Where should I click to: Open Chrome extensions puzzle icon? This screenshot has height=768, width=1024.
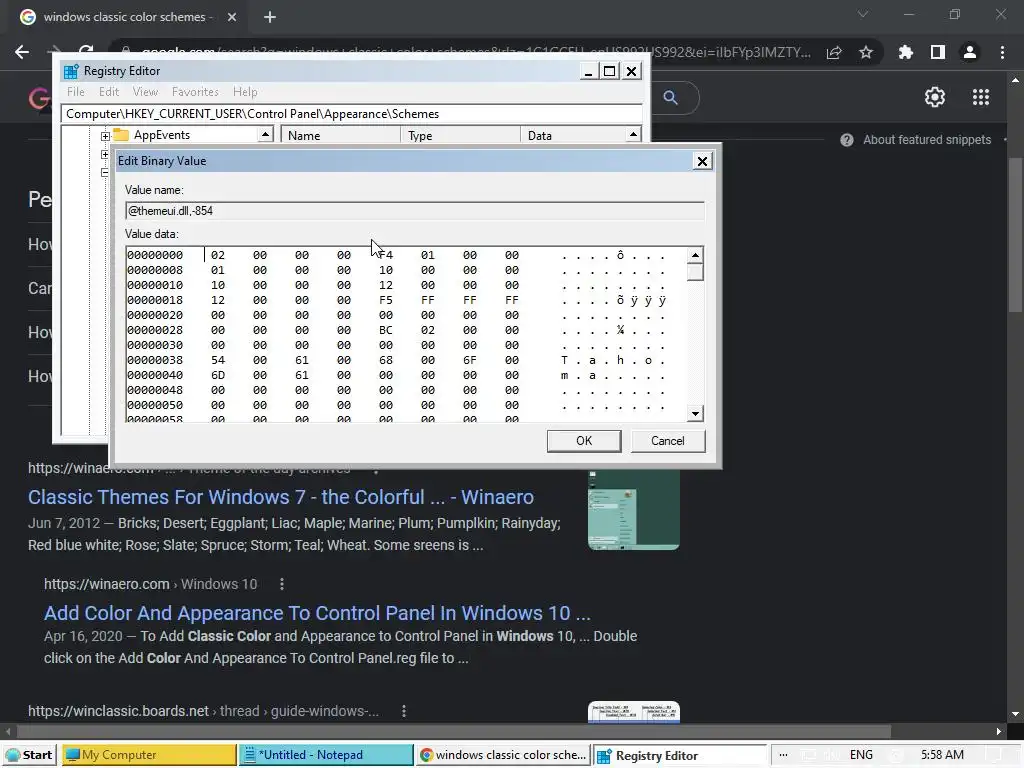pos(905,52)
